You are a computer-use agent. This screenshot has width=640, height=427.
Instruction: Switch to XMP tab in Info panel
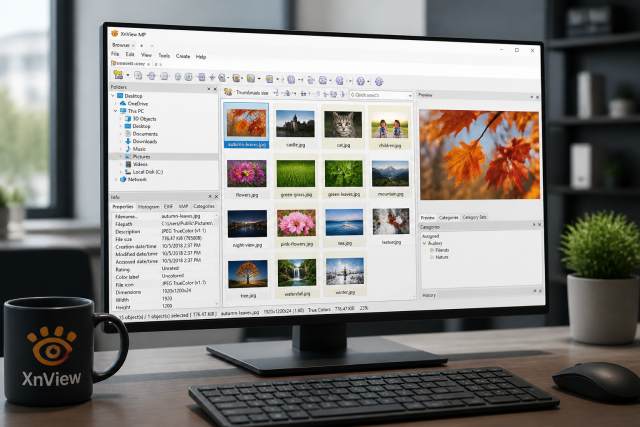(183, 207)
